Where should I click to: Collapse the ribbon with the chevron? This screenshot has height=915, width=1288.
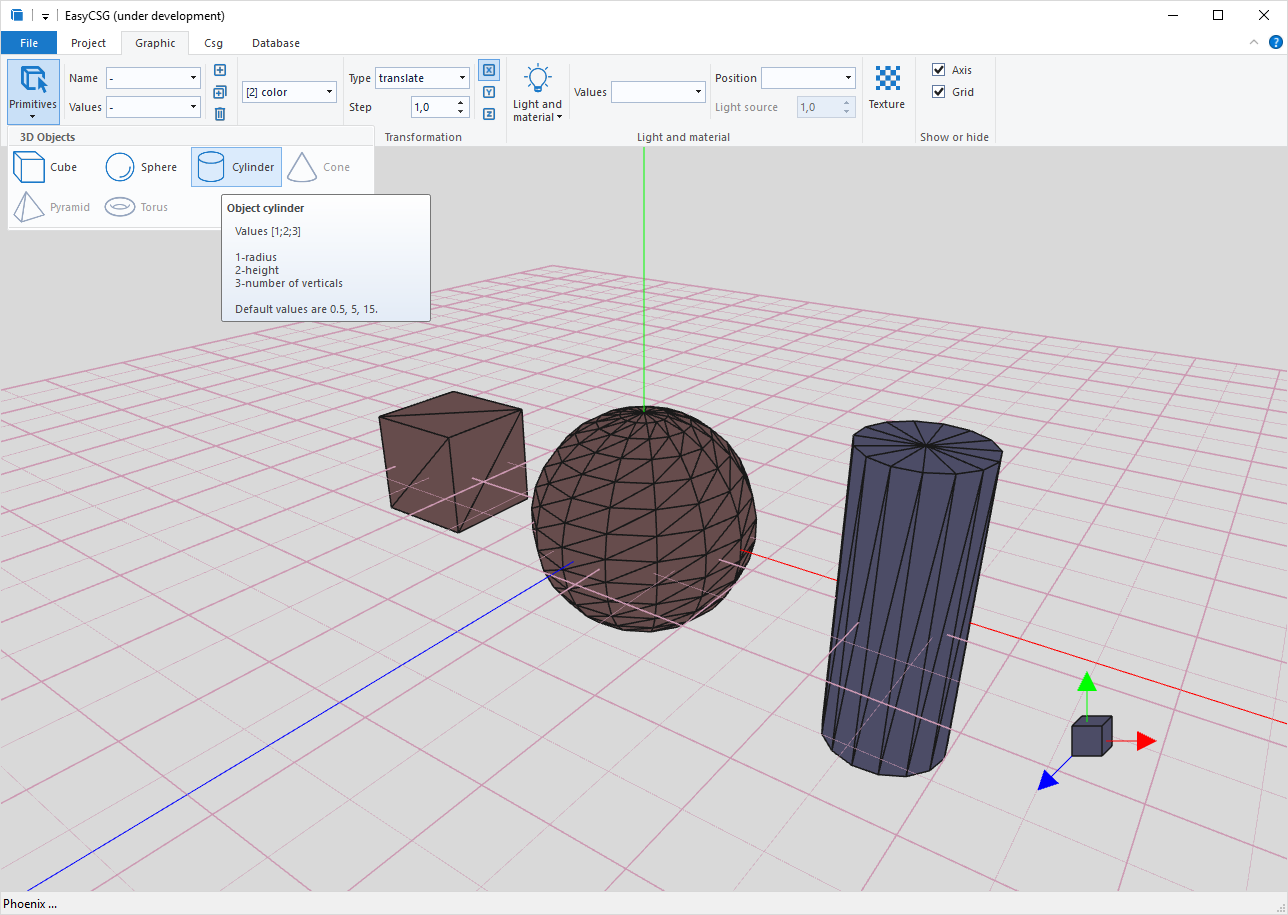click(x=1254, y=42)
